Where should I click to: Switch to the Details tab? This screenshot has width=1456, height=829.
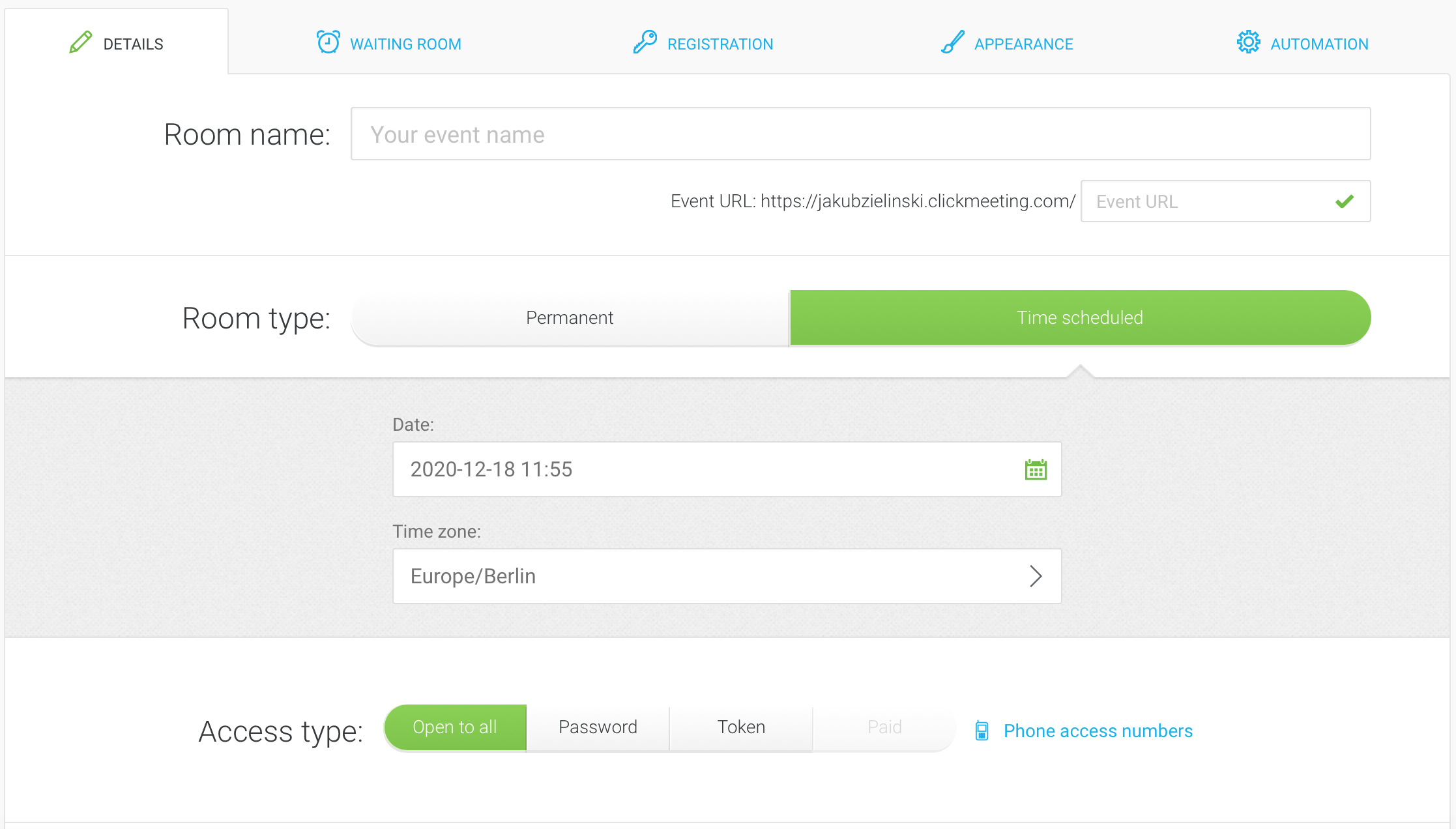coord(117,43)
